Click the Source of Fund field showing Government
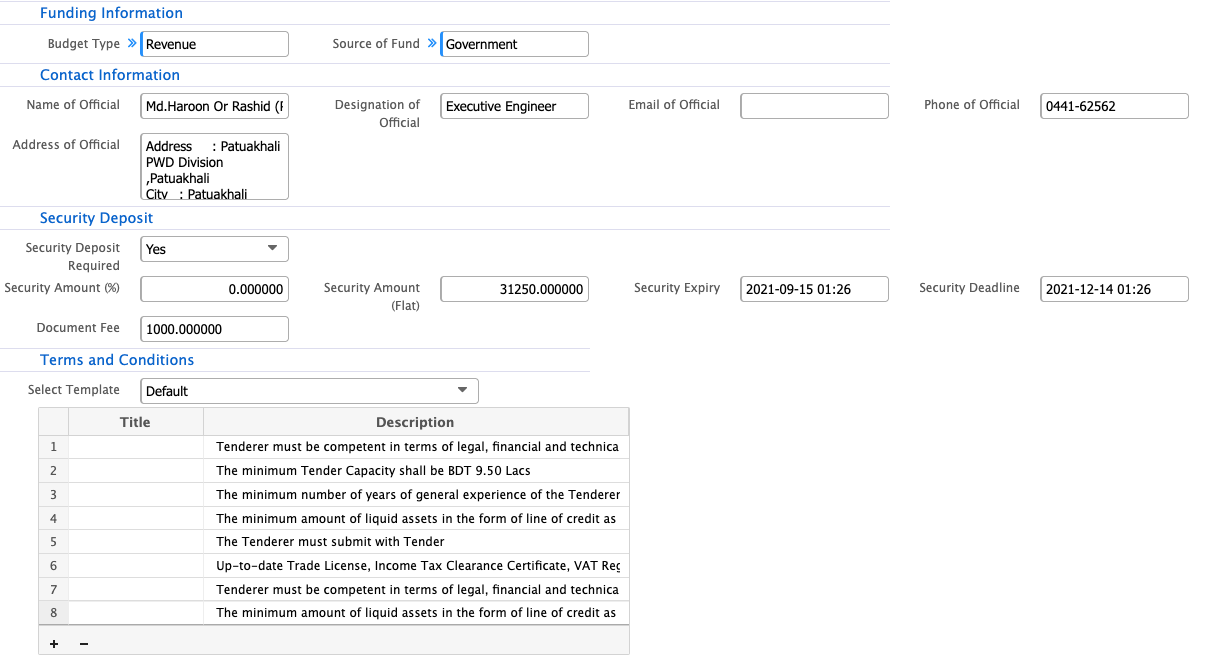The width and height of the screenshot is (1214, 656). point(515,44)
